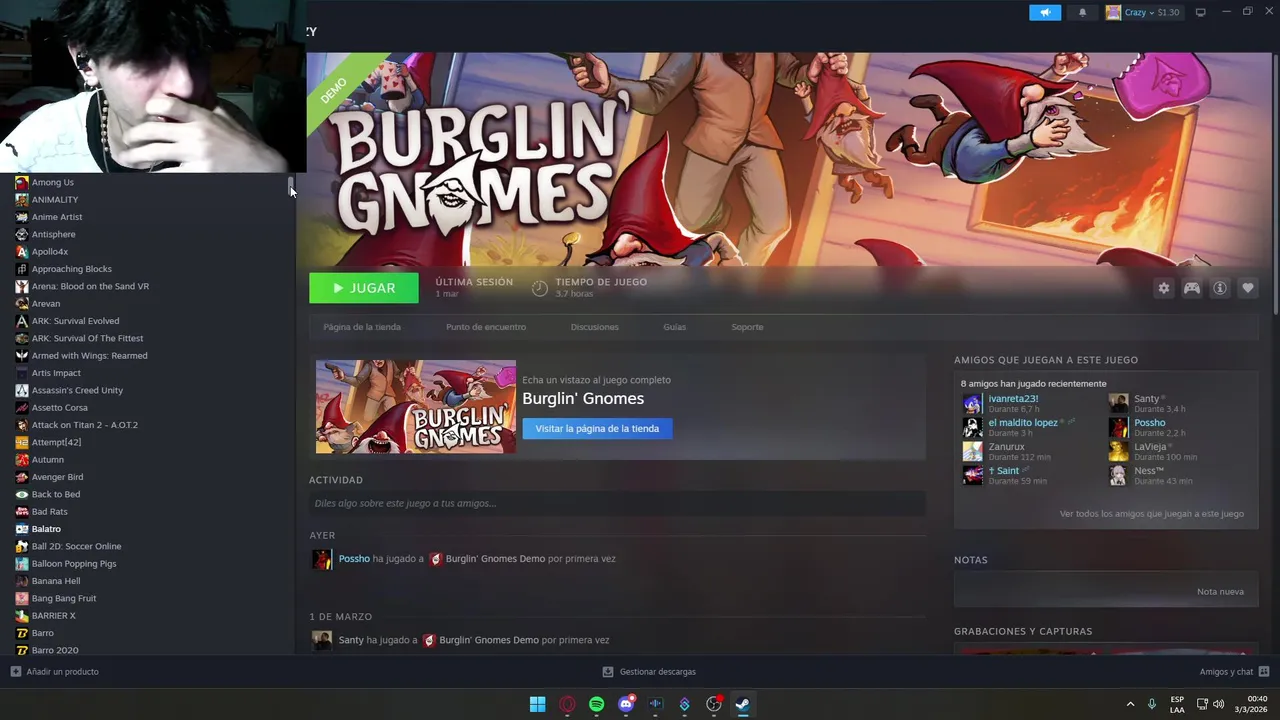Click the Antisphere game icon

point(22,235)
